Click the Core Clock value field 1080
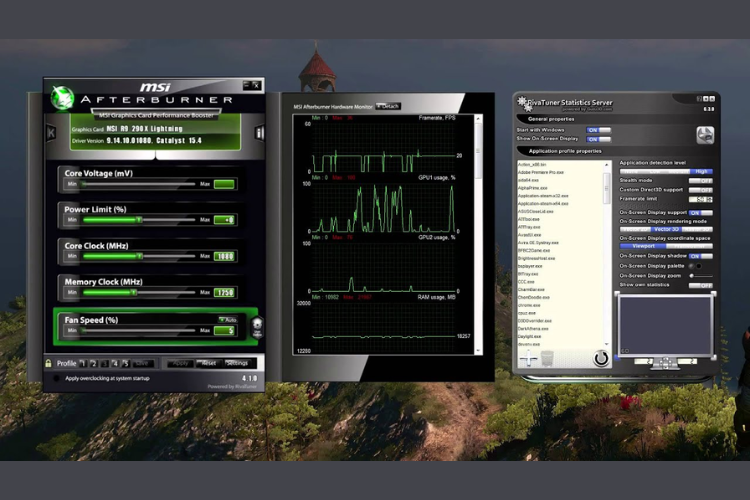This screenshot has width=750, height=500. (224, 256)
